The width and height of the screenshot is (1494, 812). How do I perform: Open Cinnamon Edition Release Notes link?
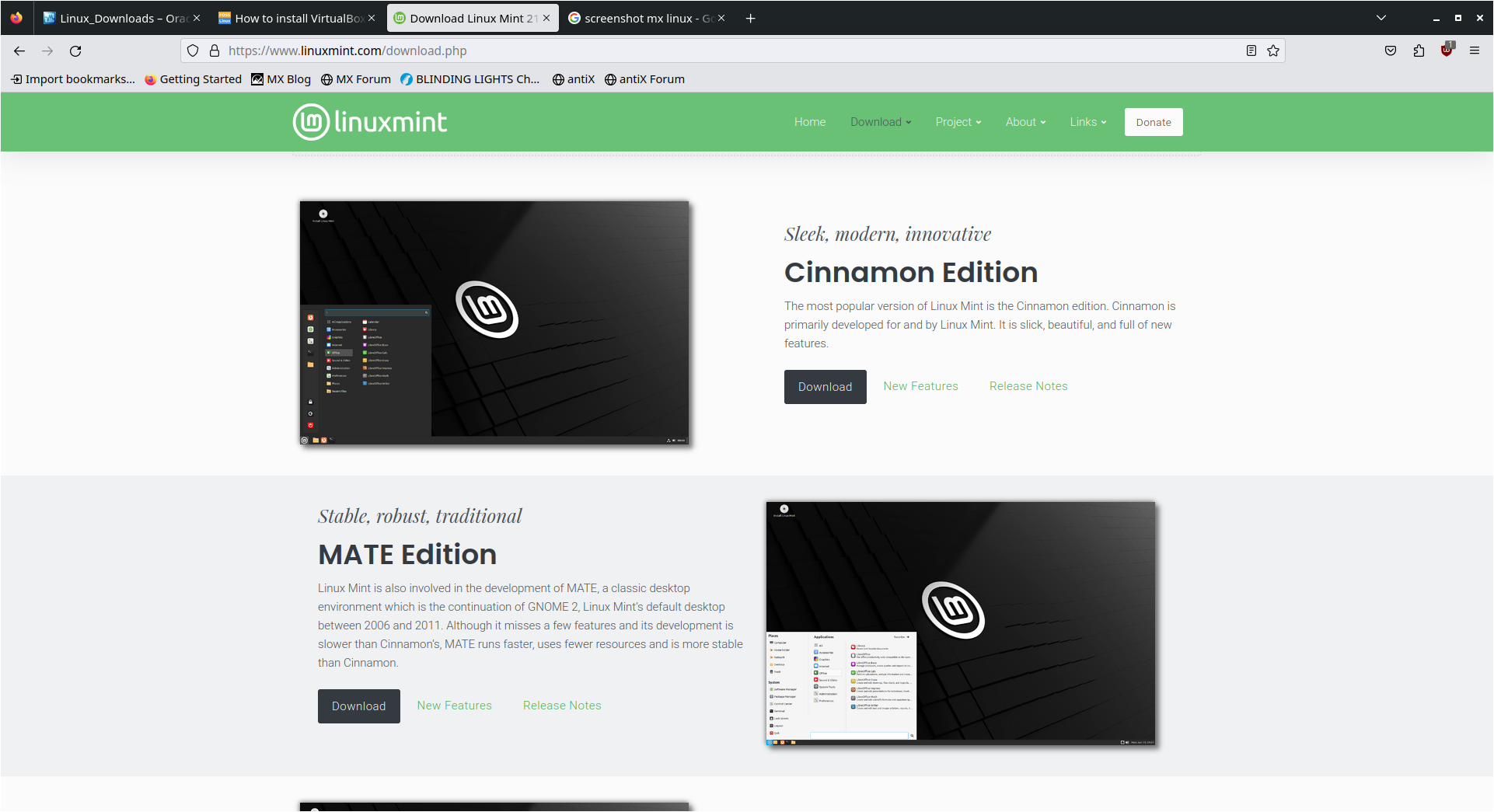tap(1028, 386)
